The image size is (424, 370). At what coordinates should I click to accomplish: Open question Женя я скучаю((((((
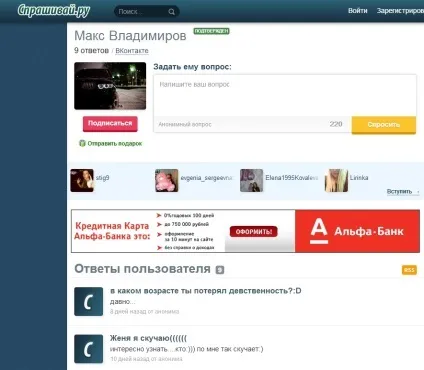click(148, 338)
